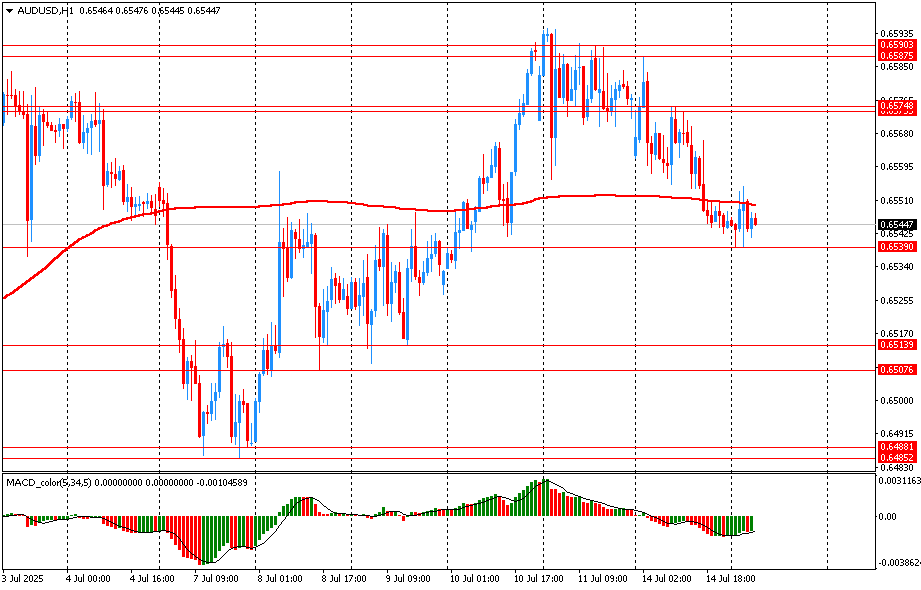The image size is (921, 590).
Task: Click the 0.65935 top price scale label
Action: [x=896, y=34]
